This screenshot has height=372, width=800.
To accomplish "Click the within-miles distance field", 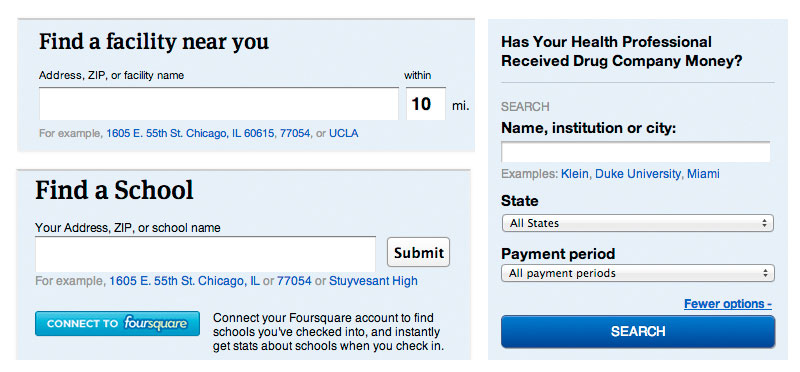I will click(426, 104).
